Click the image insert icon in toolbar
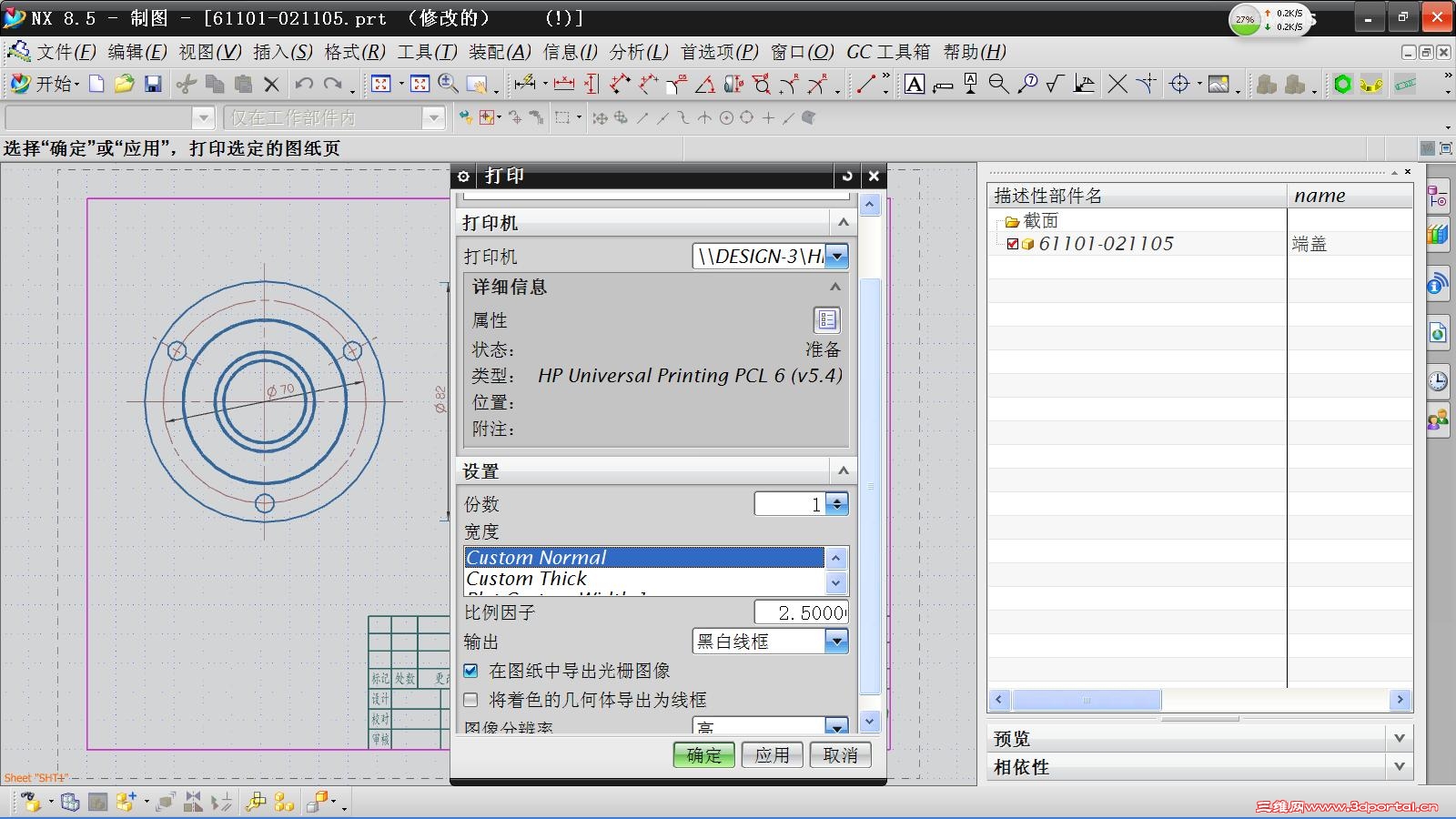The width and height of the screenshot is (1456, 819). pyautogui.click(x=1218, y=85)
